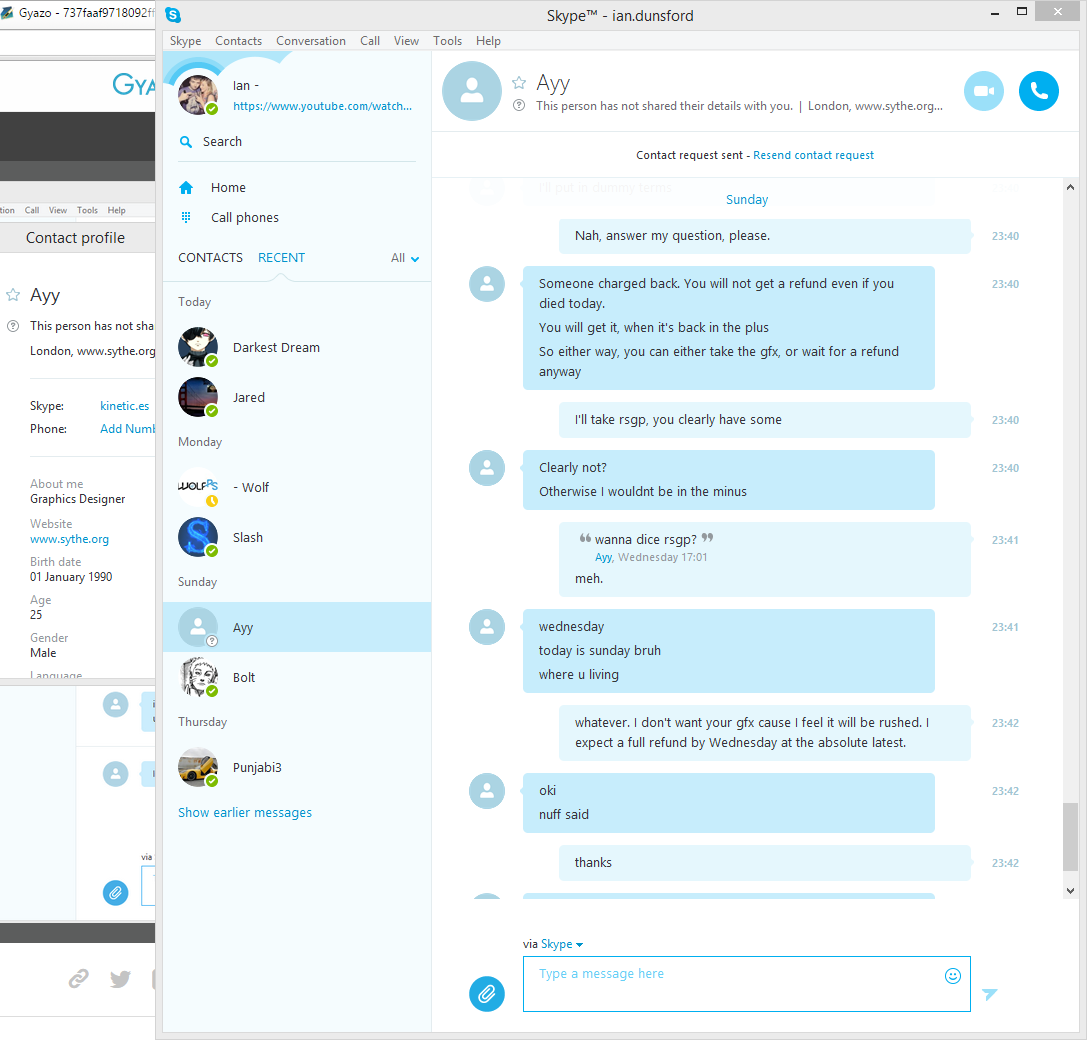Click the Twitter share icon in Gyazo window

pos(120,978)
